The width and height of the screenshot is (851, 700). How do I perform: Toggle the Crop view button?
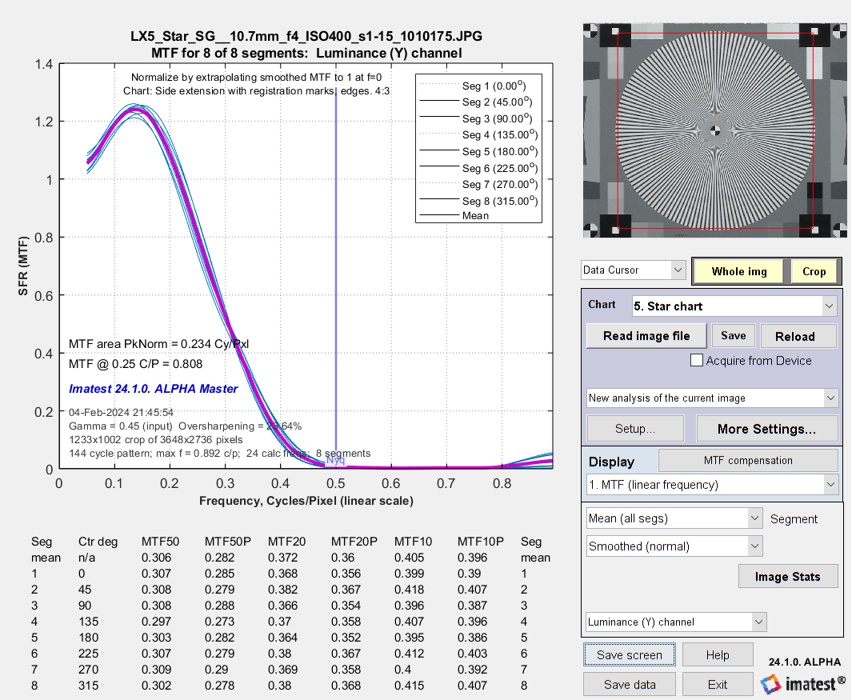814,271
